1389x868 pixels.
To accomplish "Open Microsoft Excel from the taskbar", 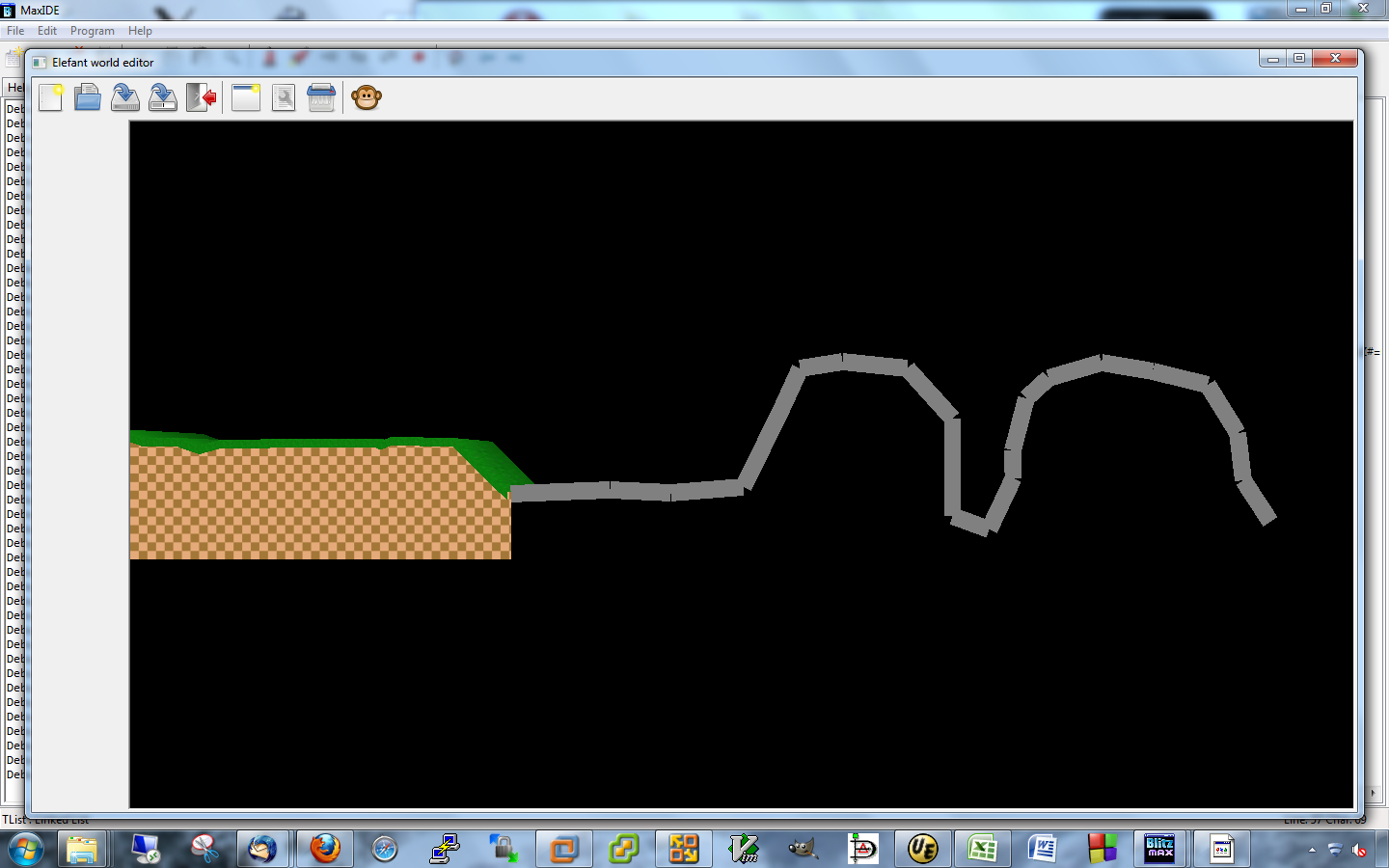I will pyautogui.click(x=982, y=849).
